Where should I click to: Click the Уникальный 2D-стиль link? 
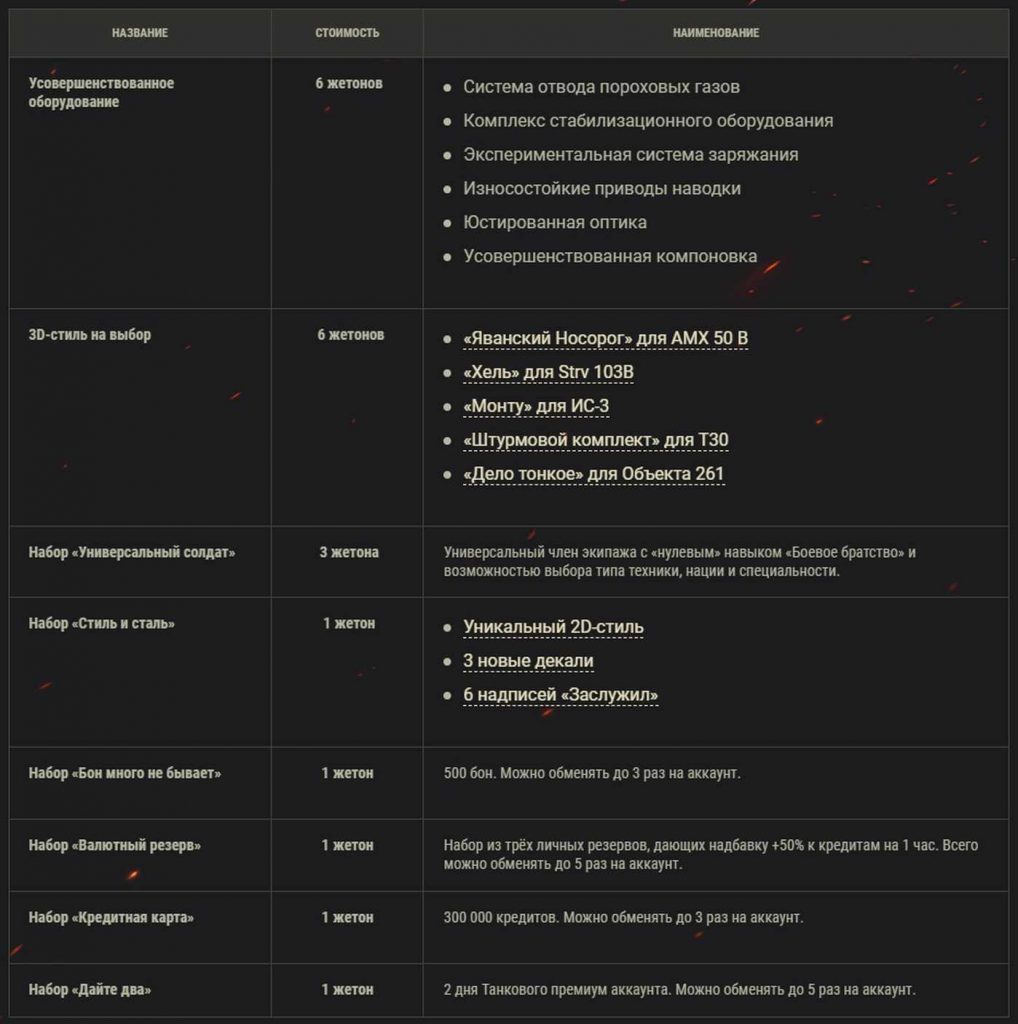(553, 627)
